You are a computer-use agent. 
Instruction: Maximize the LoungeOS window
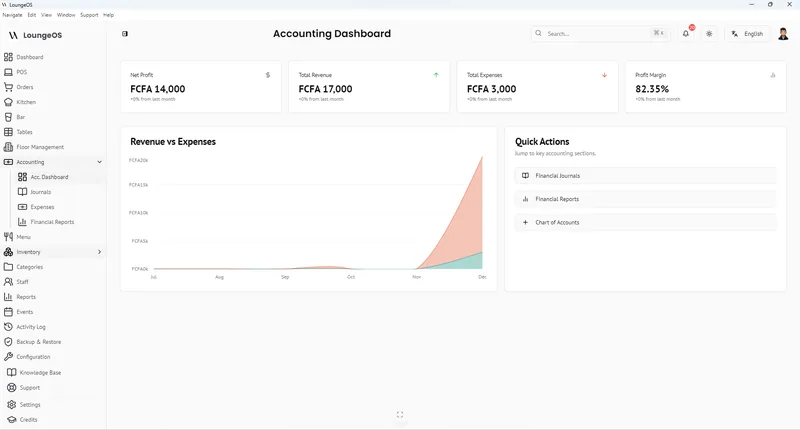point(770,5)
